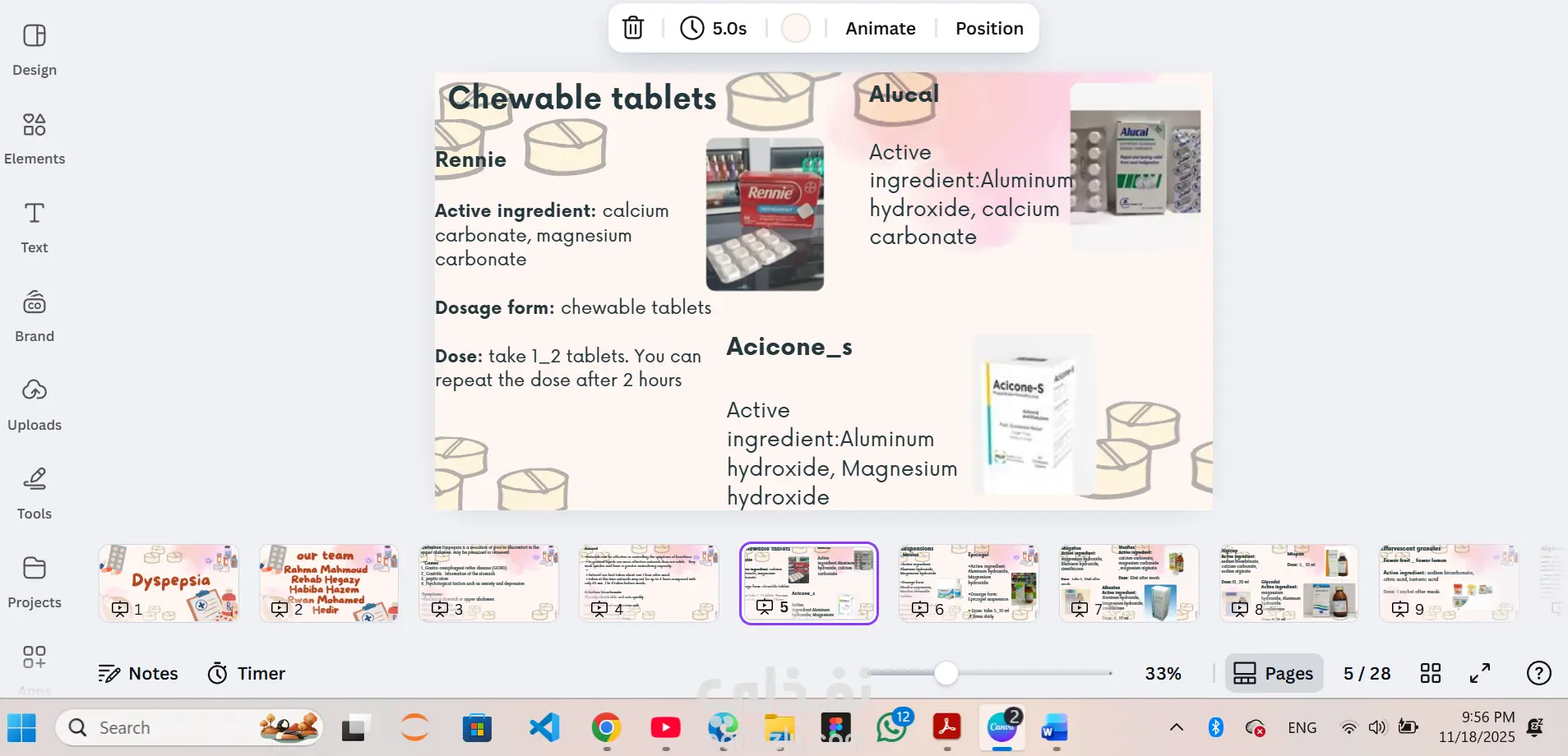Select the page 9 Effervescent granules thumbnail

pyautogui.click(x=1449, y=583)
